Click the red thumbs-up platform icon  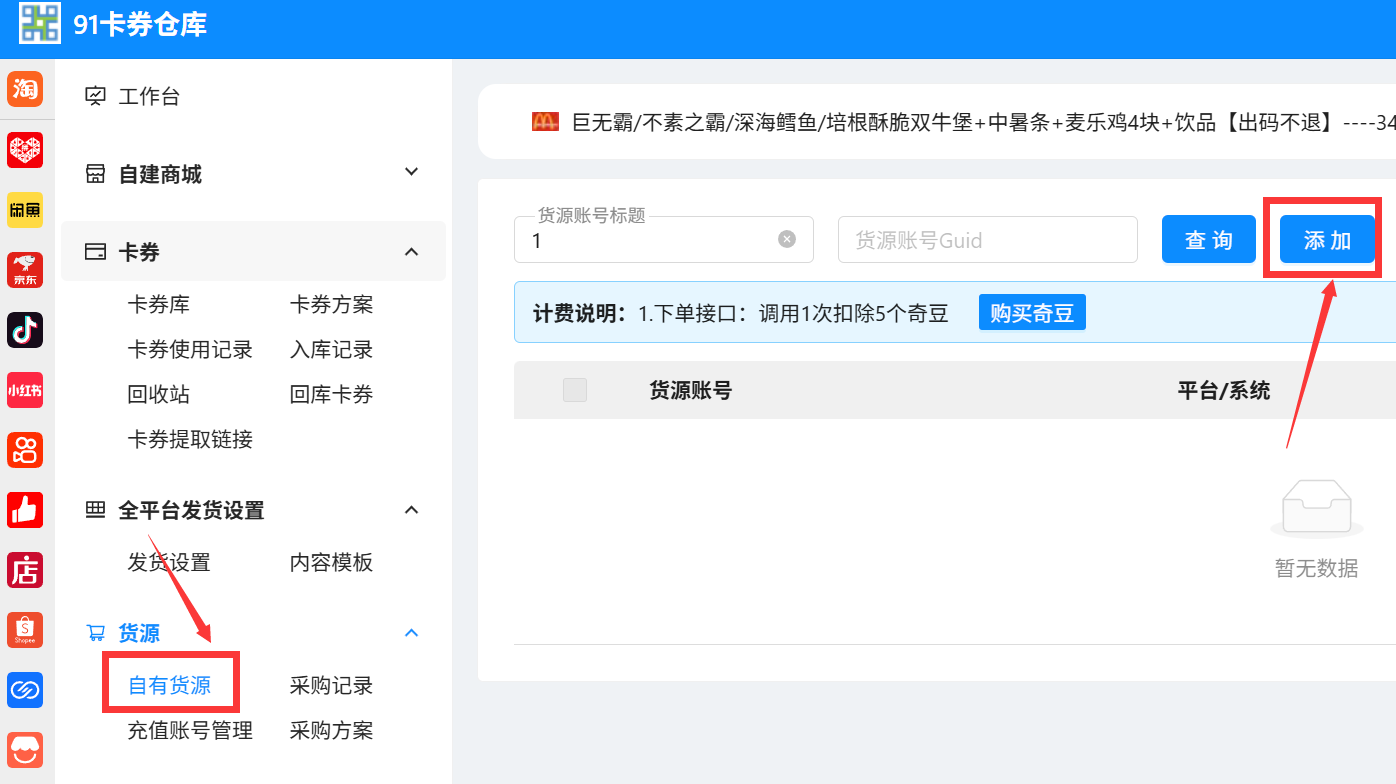point(25,510)
